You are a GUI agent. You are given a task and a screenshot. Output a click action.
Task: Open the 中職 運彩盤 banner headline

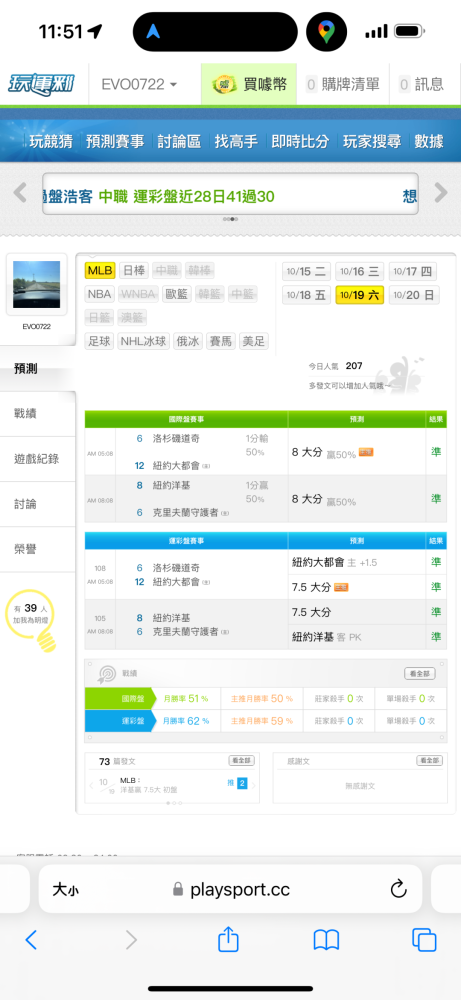point(186,196)
